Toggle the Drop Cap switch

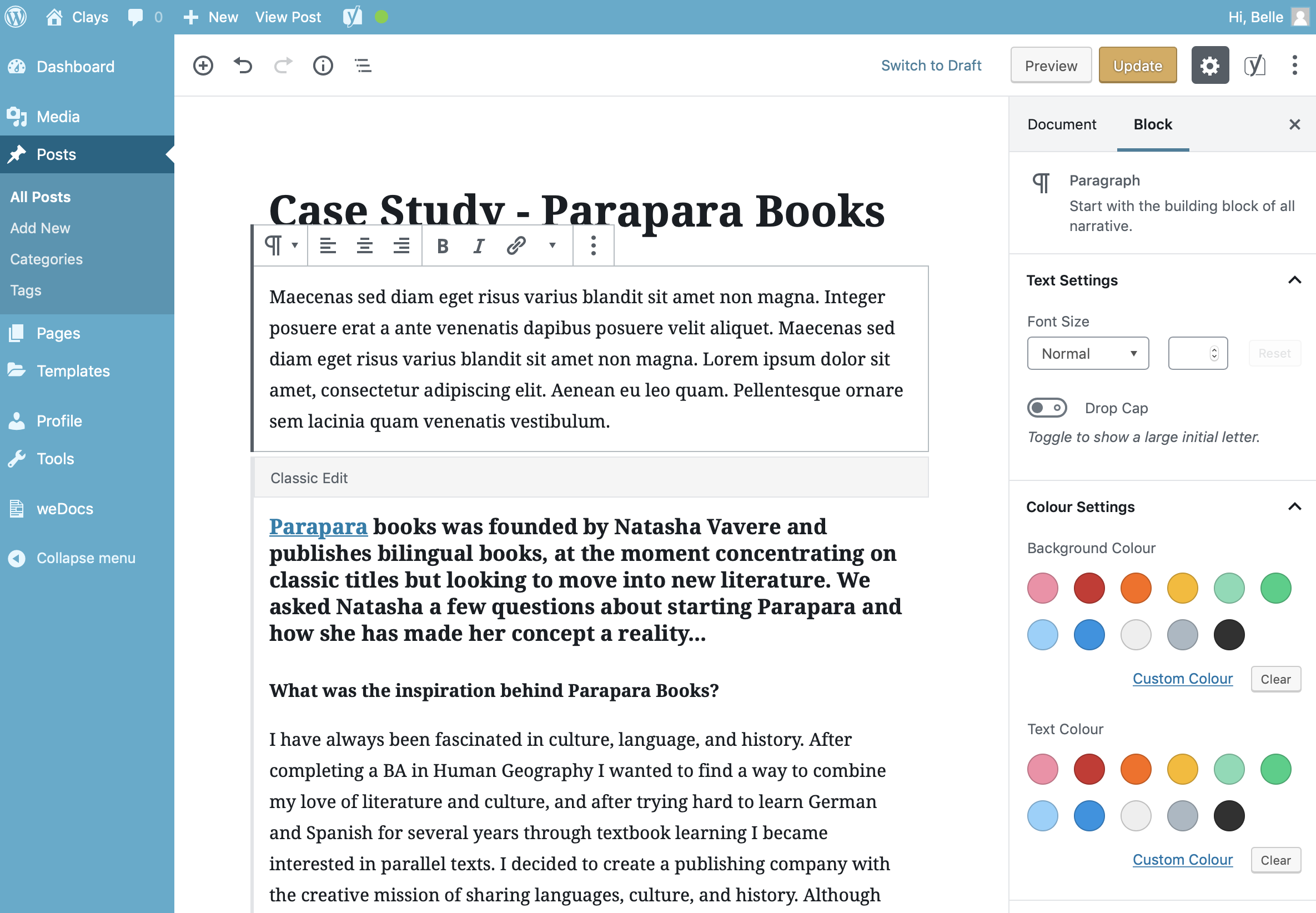click(x=1046, y=407)
